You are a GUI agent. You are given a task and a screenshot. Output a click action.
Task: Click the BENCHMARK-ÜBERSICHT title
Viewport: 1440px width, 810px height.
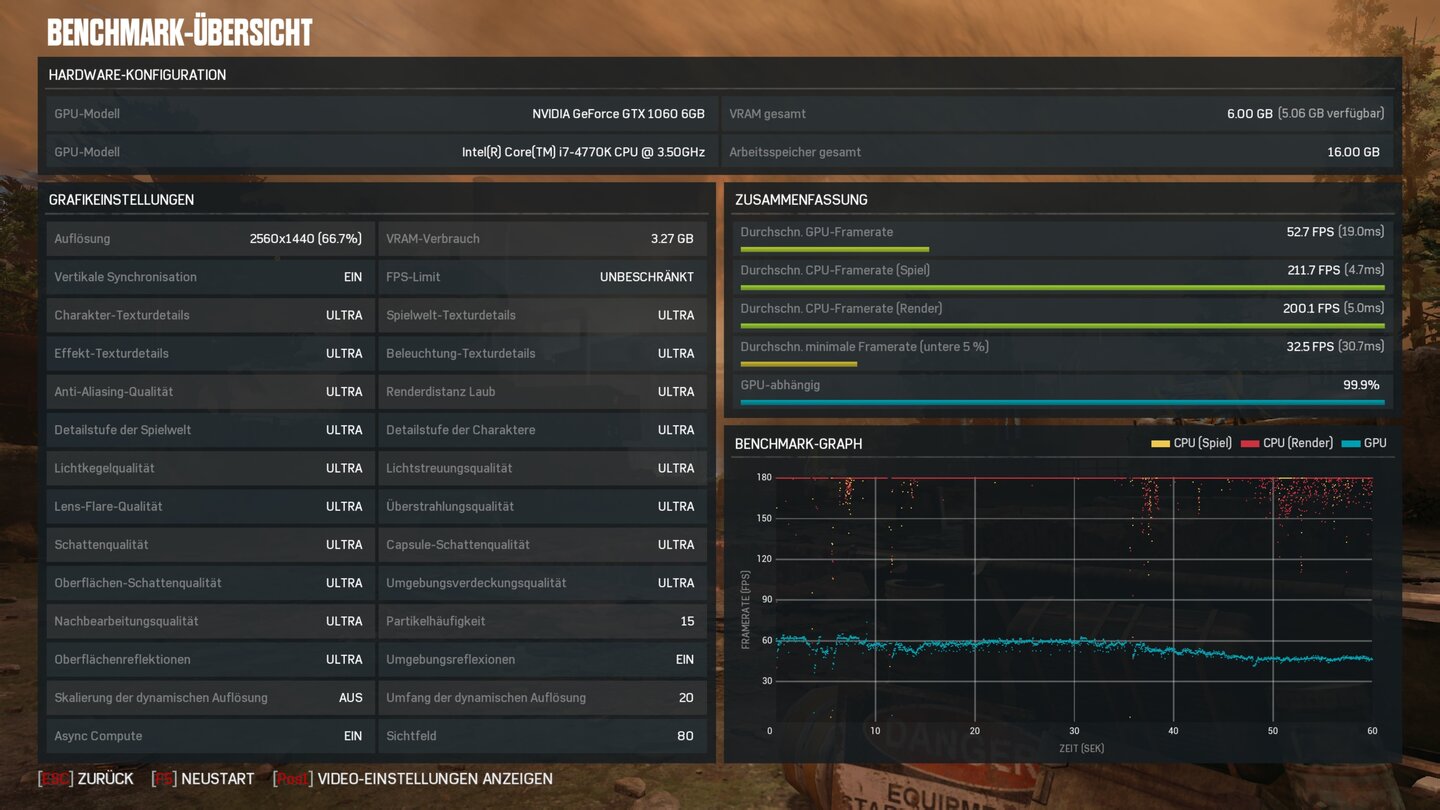pyautogui.click(x=180, y=33)
